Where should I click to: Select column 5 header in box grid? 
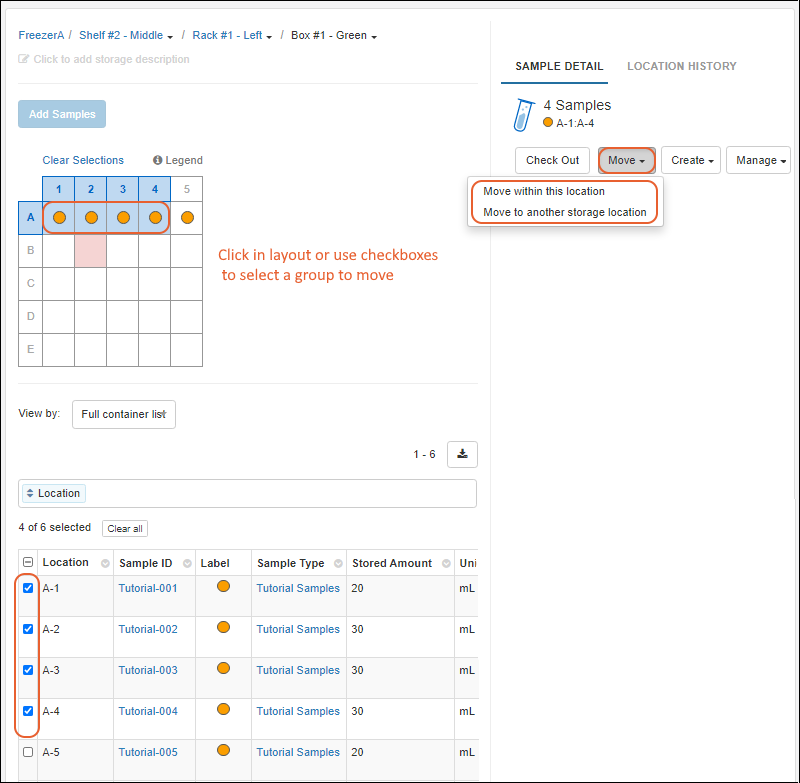tap(187, 189)
